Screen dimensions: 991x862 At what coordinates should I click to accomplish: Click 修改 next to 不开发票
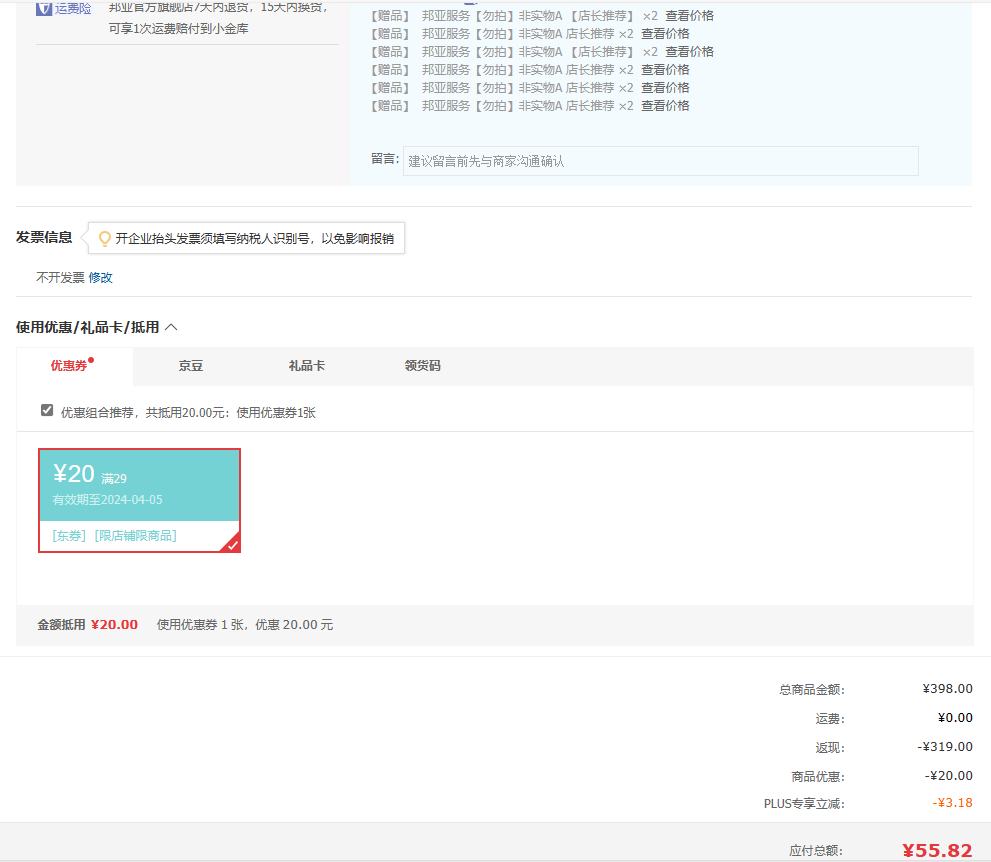click(101, 278)
